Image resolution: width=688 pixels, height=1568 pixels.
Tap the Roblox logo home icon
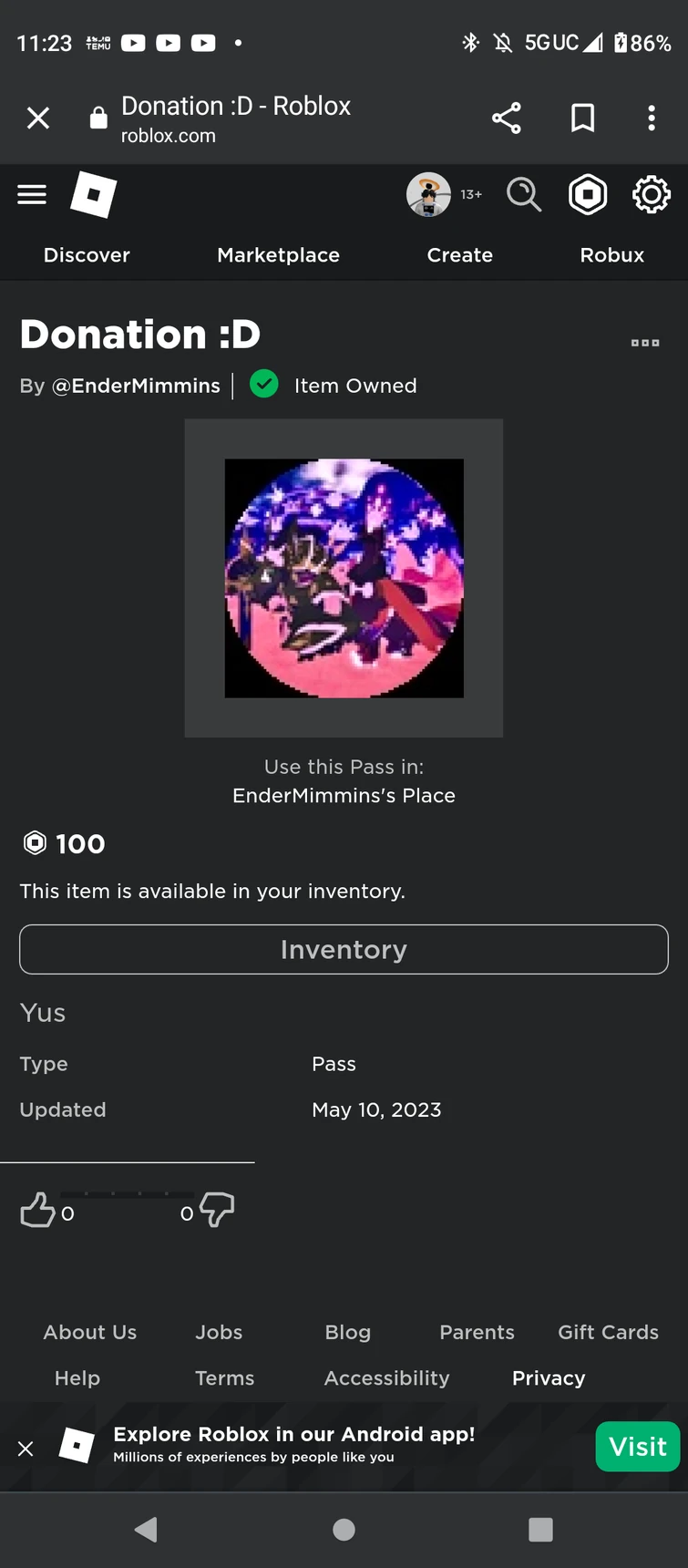(x=94, y=194)
